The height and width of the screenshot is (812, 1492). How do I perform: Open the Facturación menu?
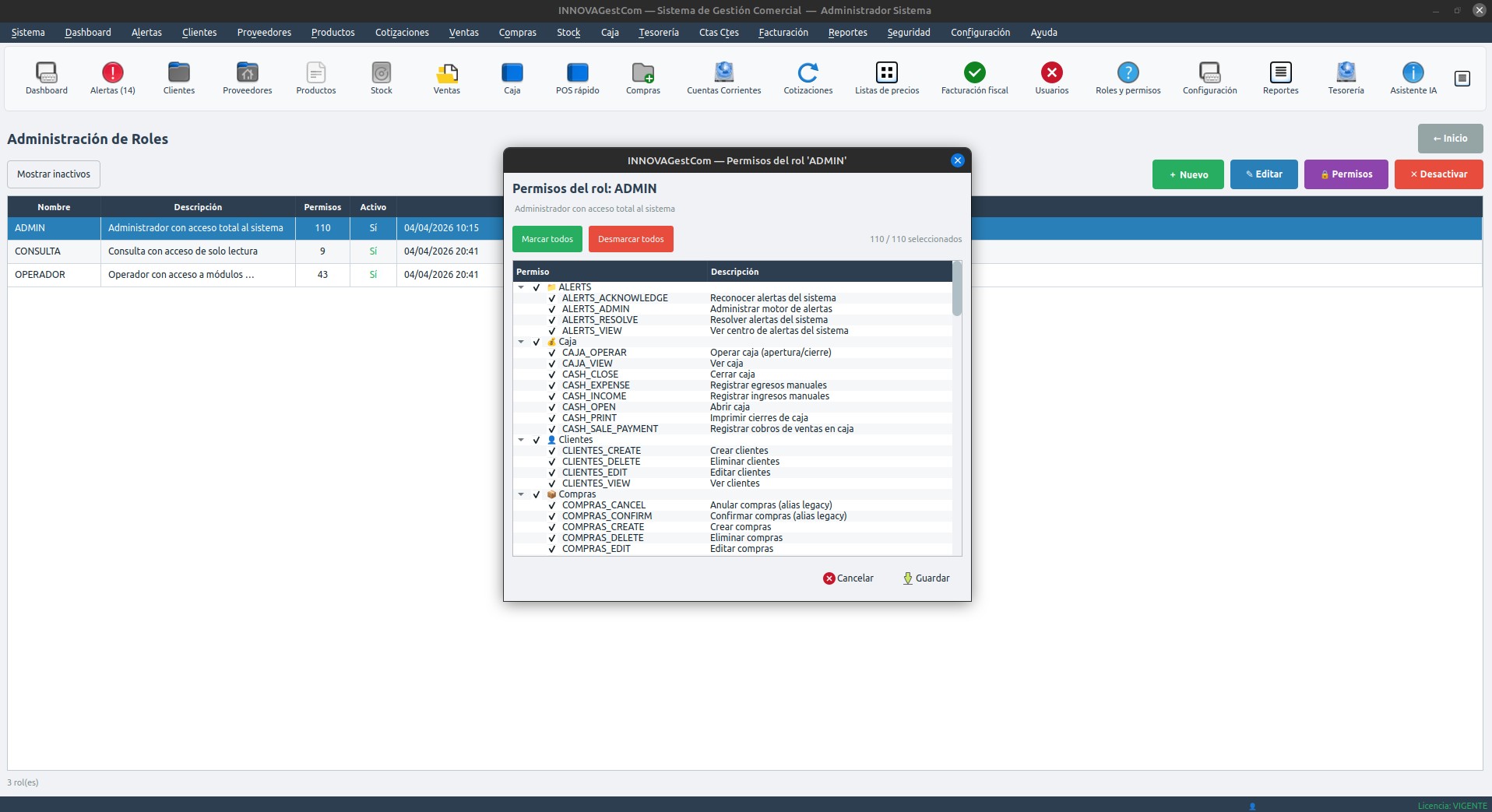783,33
